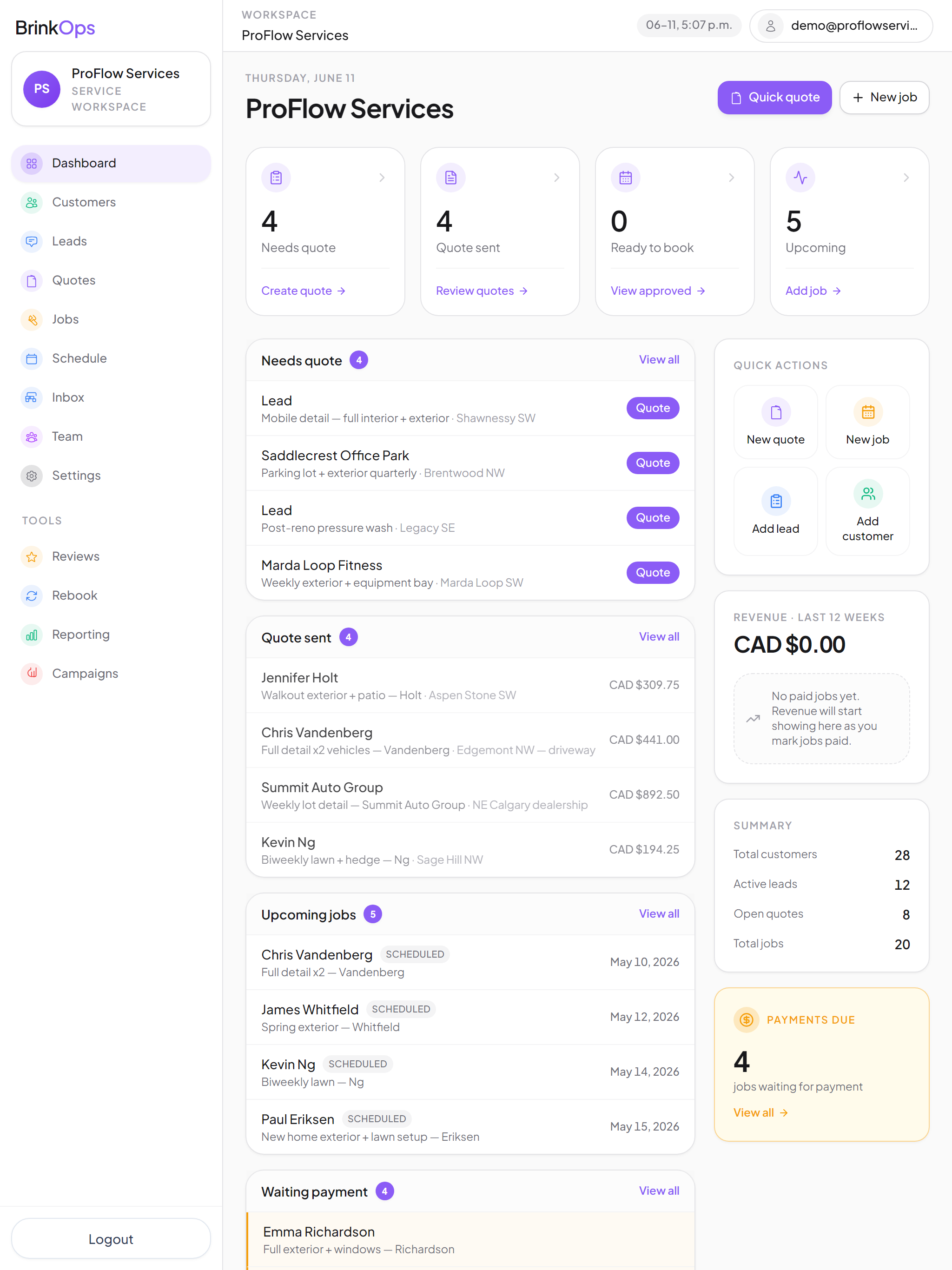
Task: Click View all in Waiting payment section
Action: coord(659,1191)
